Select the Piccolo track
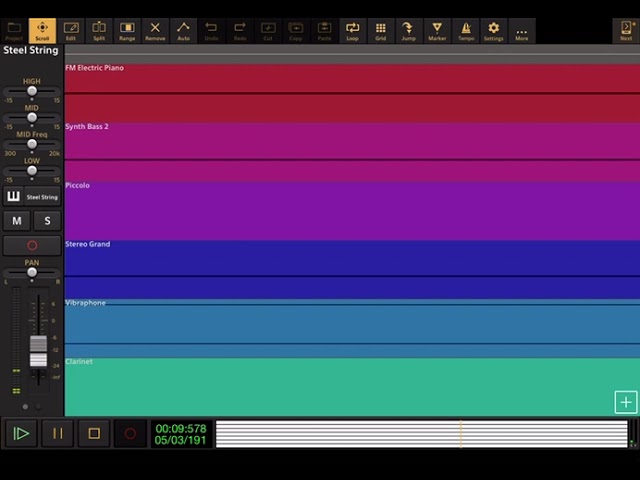This screenshot has height=480, width=640. pos(352,211)
